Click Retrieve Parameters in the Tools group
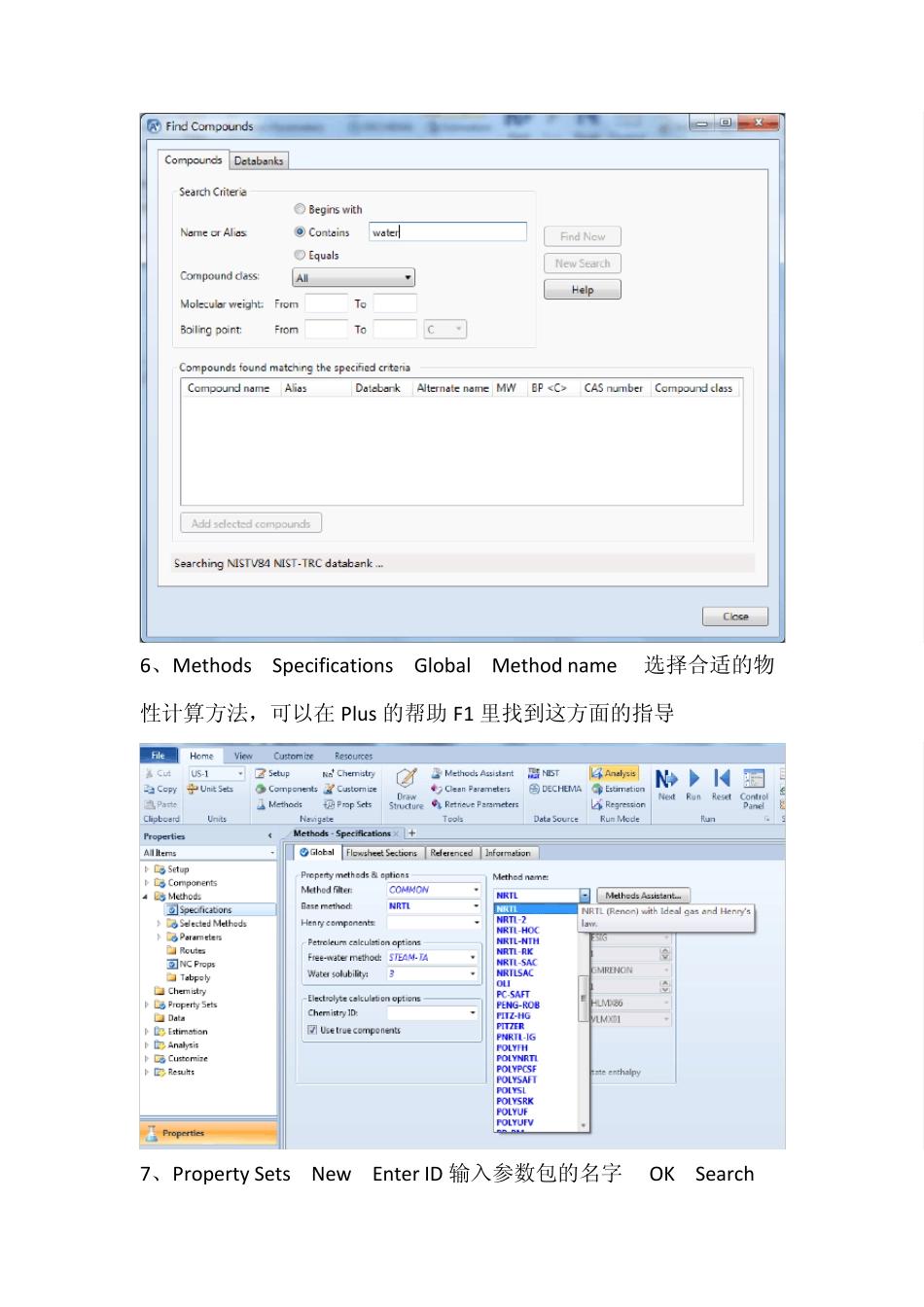Screen dimensions: 924x1307 coord(476,805)
